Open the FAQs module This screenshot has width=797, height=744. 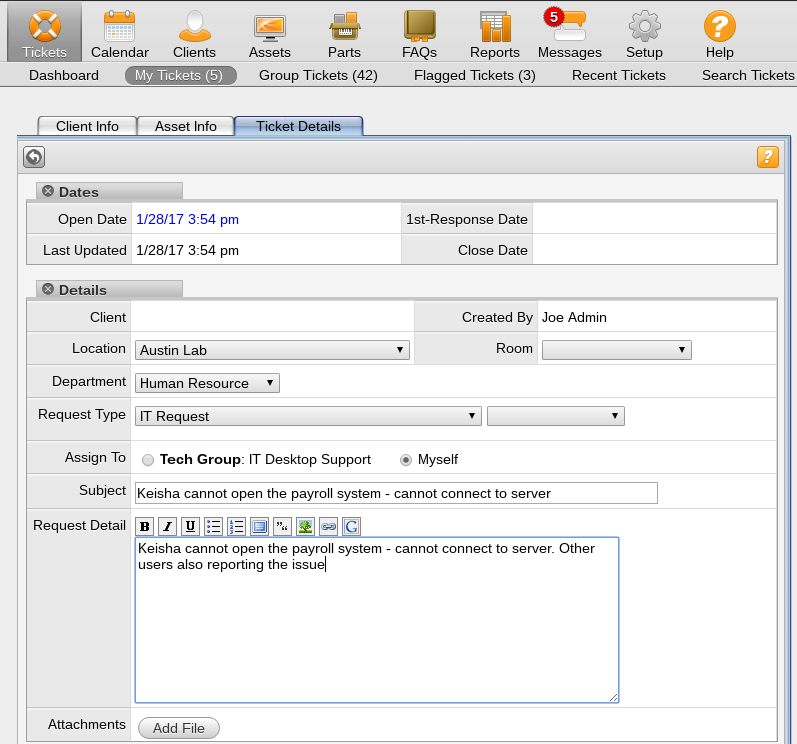pos(419,34)
